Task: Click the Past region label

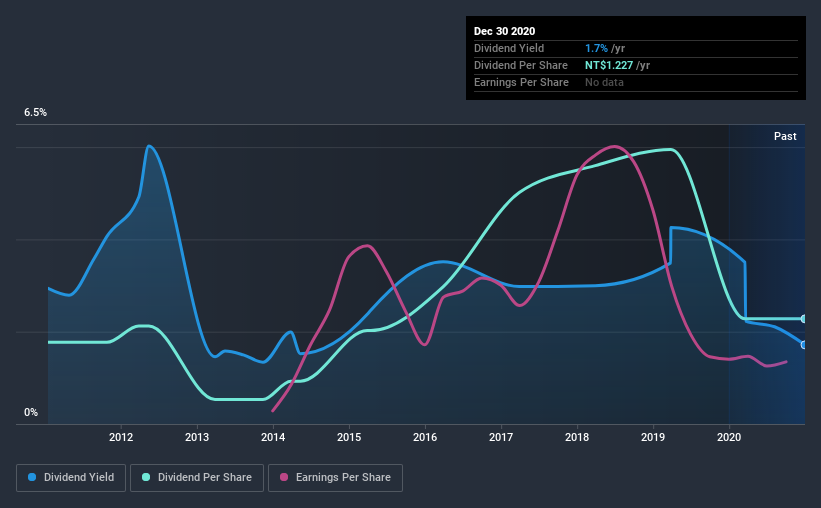Action: click(x=785, y=136)
